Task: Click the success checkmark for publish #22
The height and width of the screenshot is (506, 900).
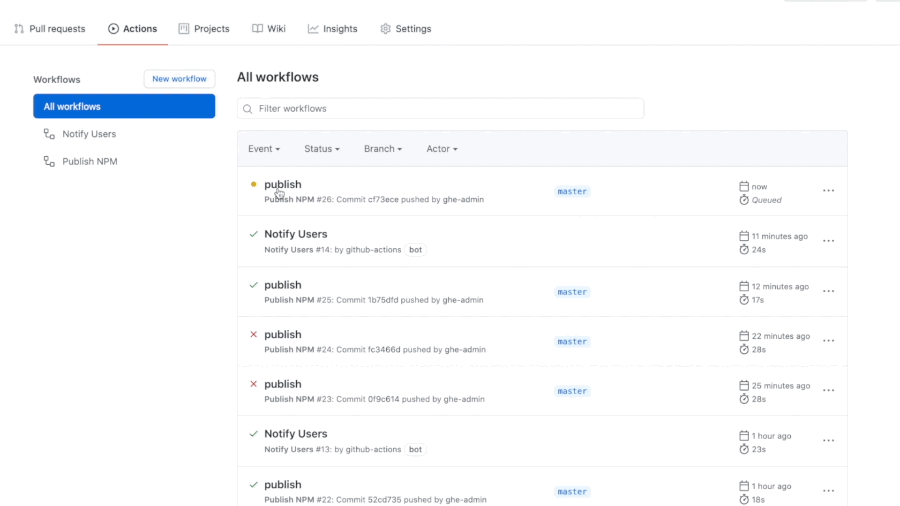Action: [x=254, y=484]
